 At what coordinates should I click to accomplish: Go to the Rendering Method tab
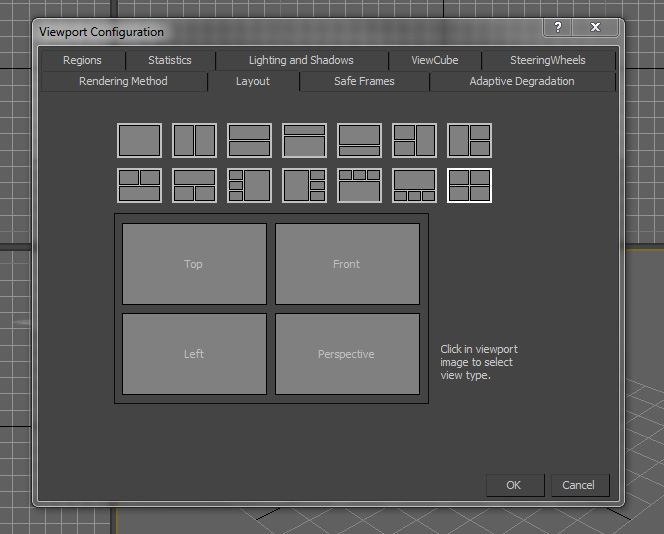(124, 81)
